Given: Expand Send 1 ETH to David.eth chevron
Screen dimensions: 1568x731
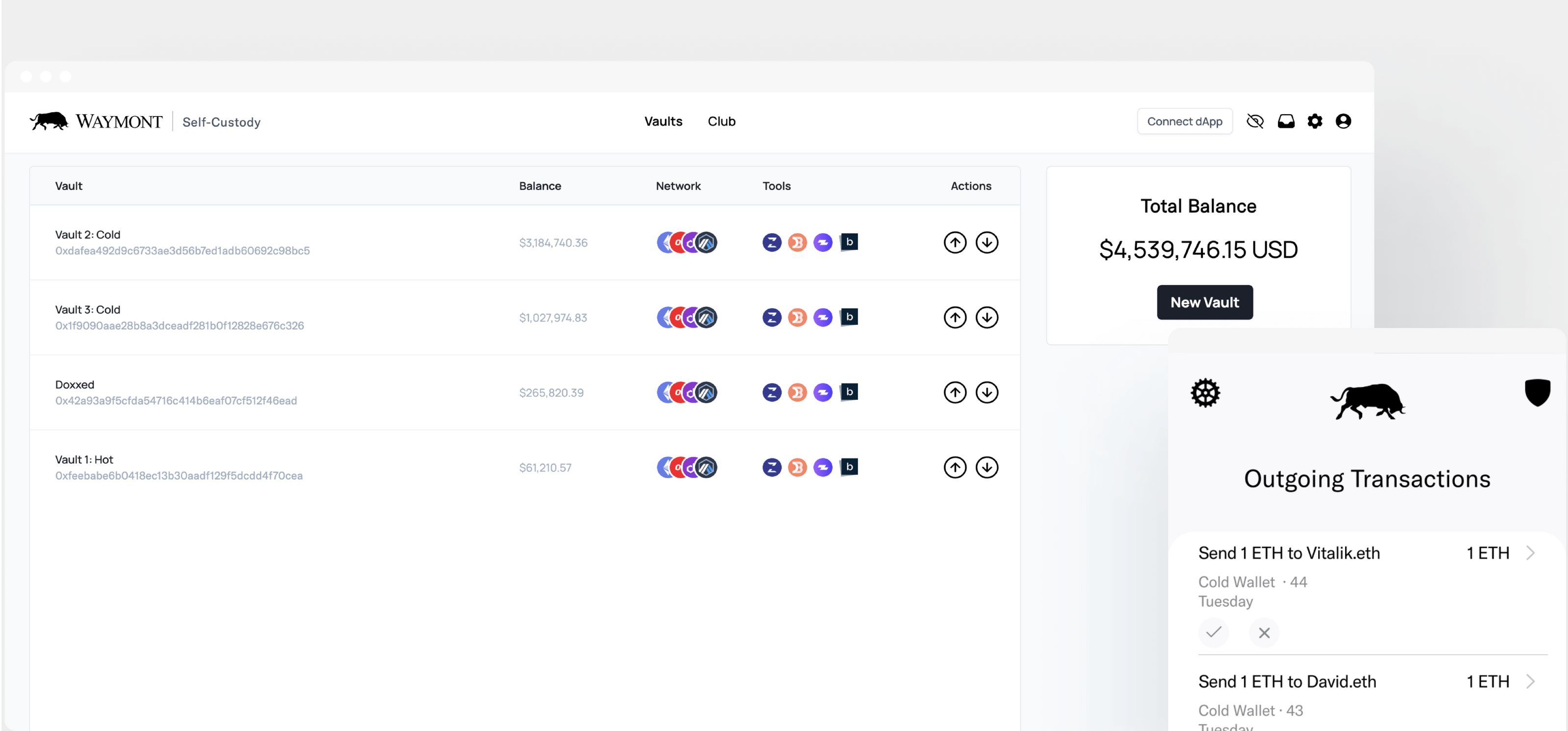Looking at the screenshot, I should 1530,681.
